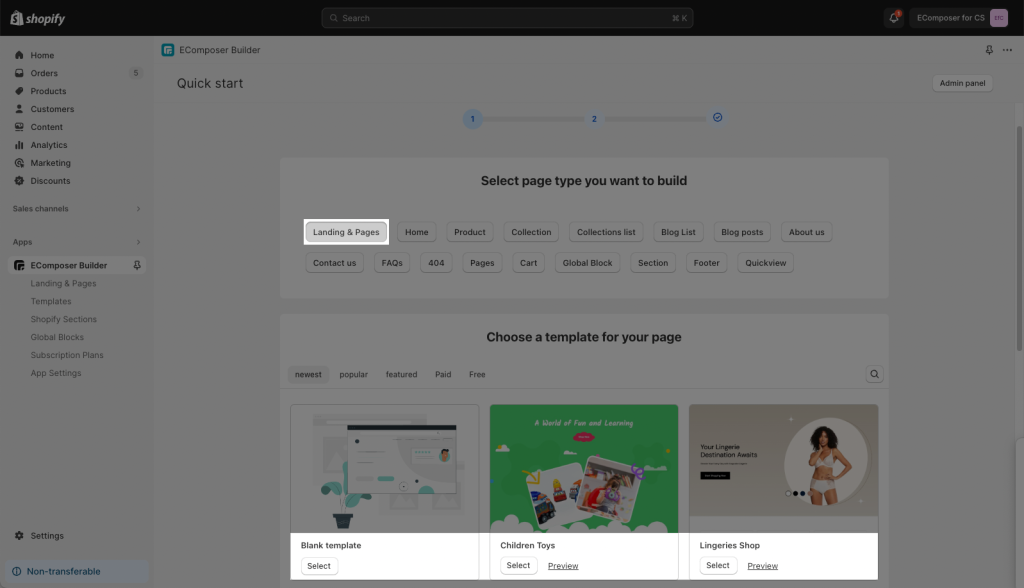Expand the Apps section chevron
Screen dimensions: 1024x588
coord(138,242)
